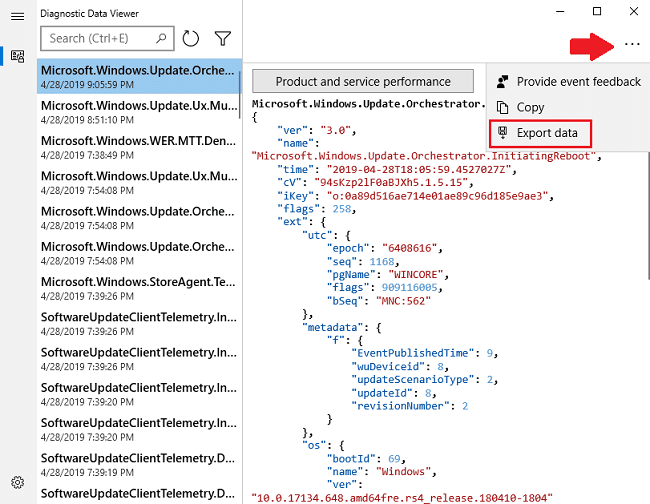Select Orchestrator event at 9:05:59 PM
Image resolution: width=650 pixels, height=504 pixels.
coord(139,77)
